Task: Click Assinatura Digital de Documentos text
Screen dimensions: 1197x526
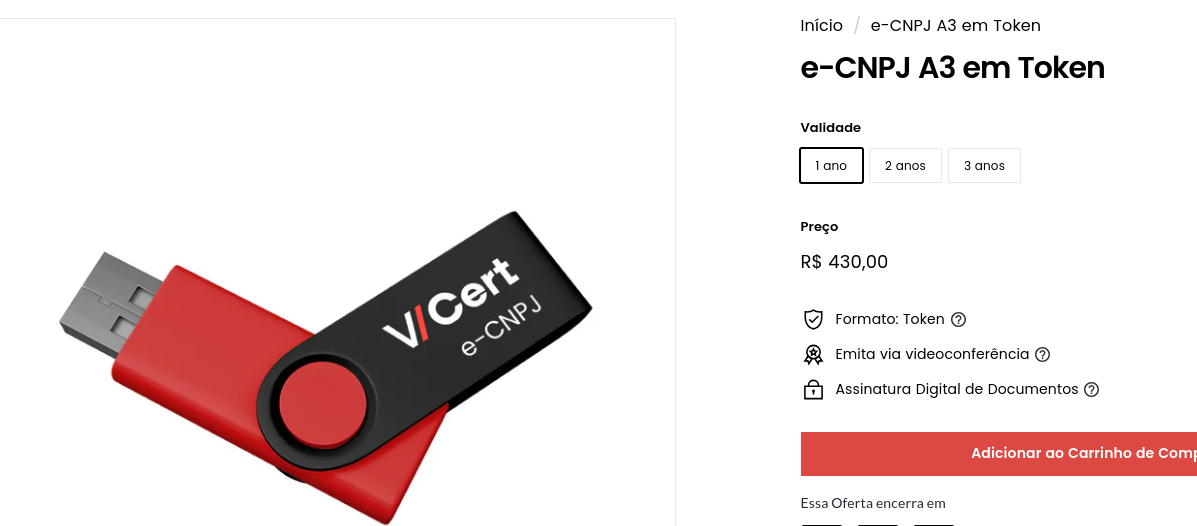Action: (x=957, y=389)
